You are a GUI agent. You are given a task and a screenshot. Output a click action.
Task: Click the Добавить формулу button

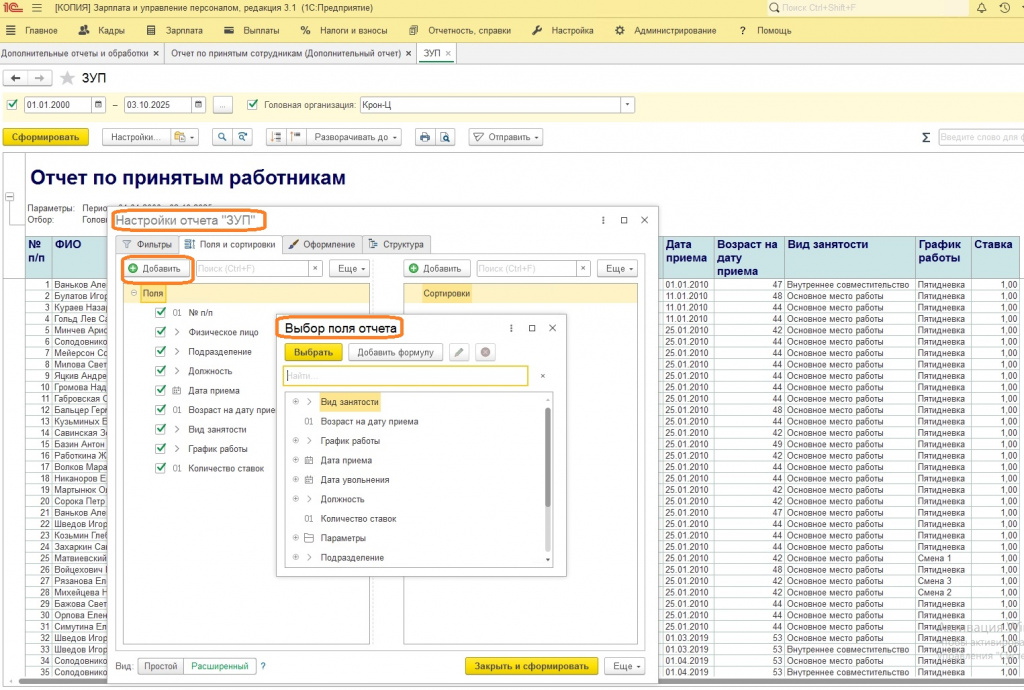395,352
